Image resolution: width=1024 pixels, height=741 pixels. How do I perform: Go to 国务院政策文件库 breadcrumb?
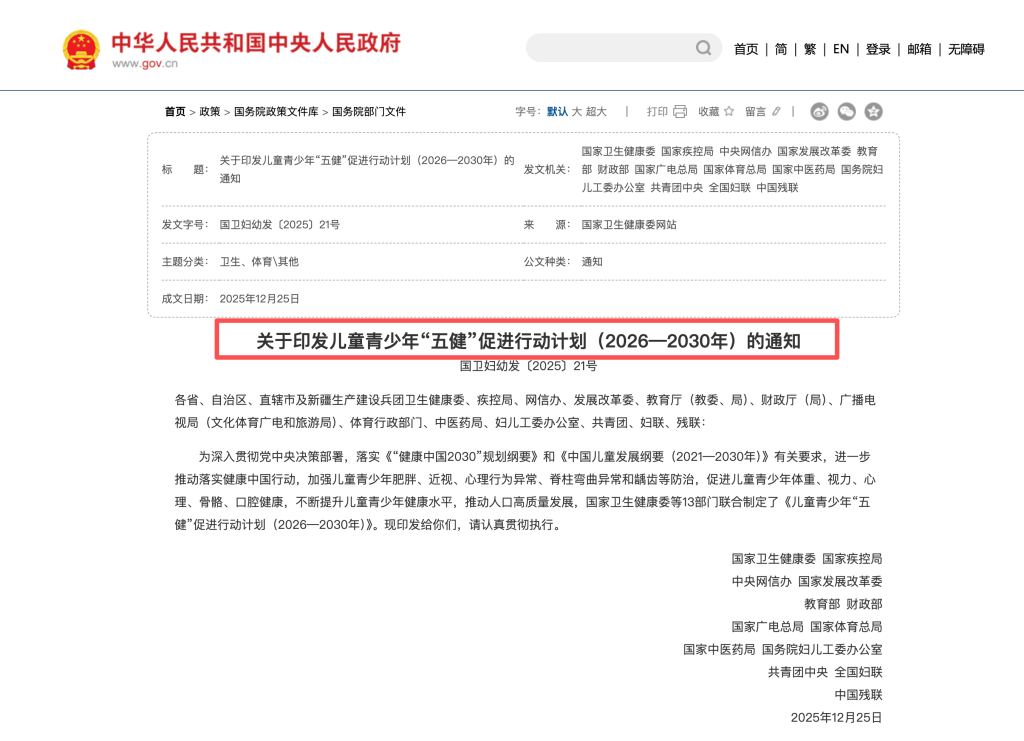[276, 112]
